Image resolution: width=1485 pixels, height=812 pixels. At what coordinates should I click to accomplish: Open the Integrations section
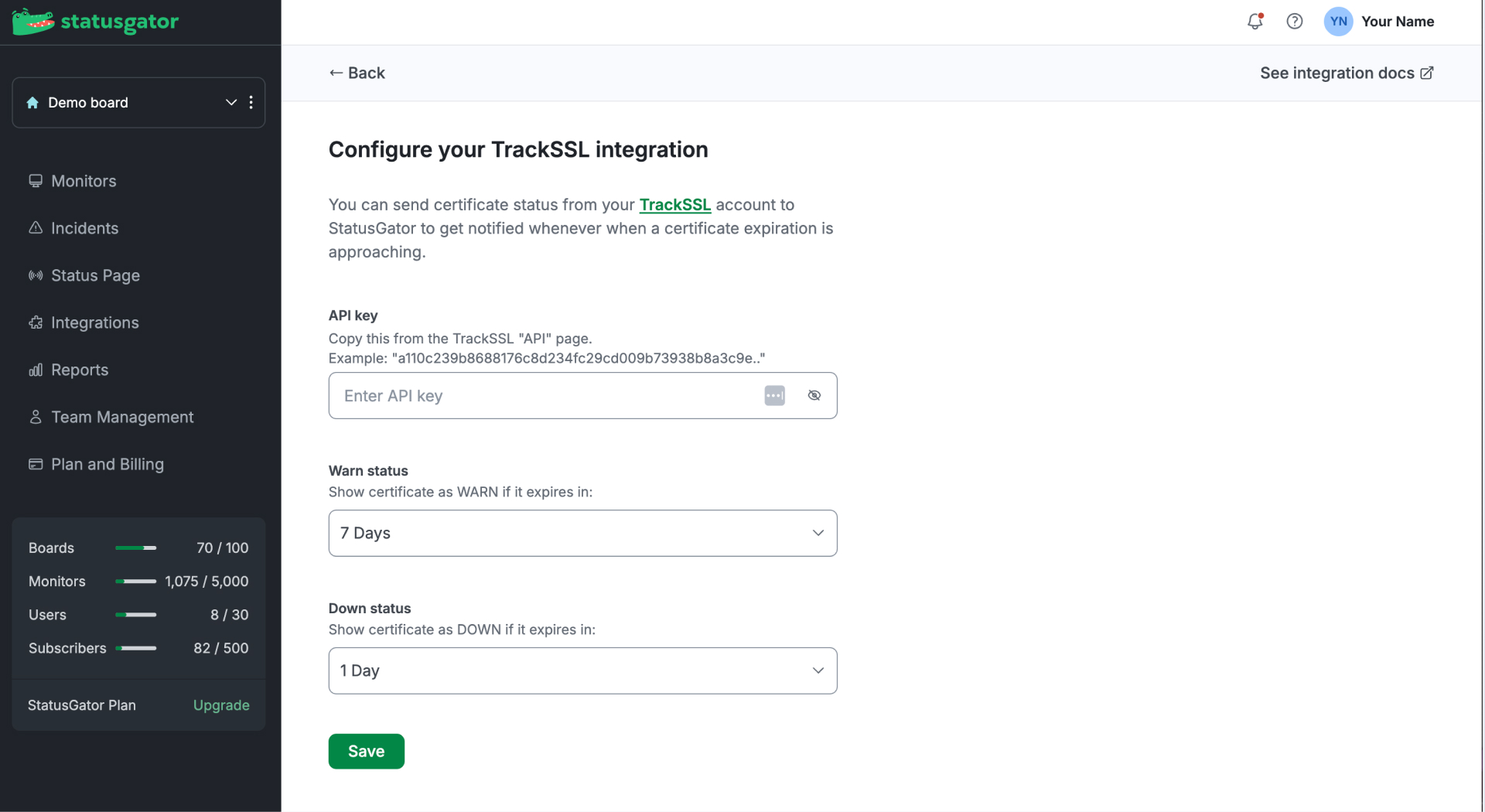pos(95,322)
